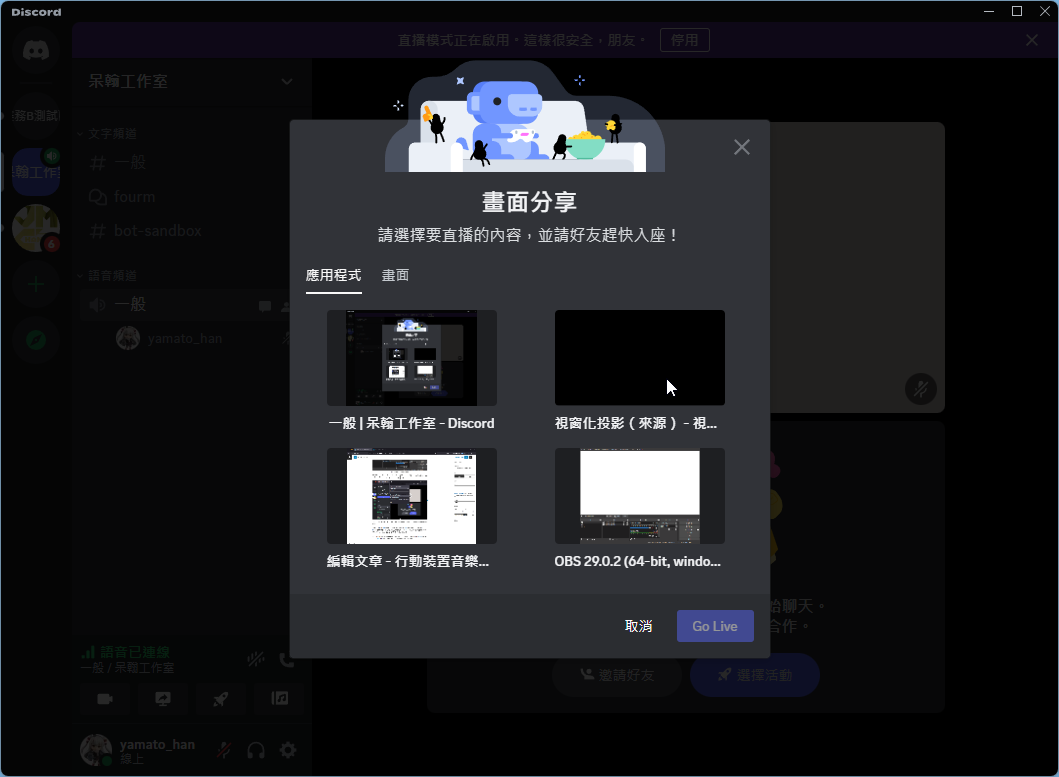Click the disconnect phone icon
Viewport: 1059px width, 777px height.
tap(287, 660)
